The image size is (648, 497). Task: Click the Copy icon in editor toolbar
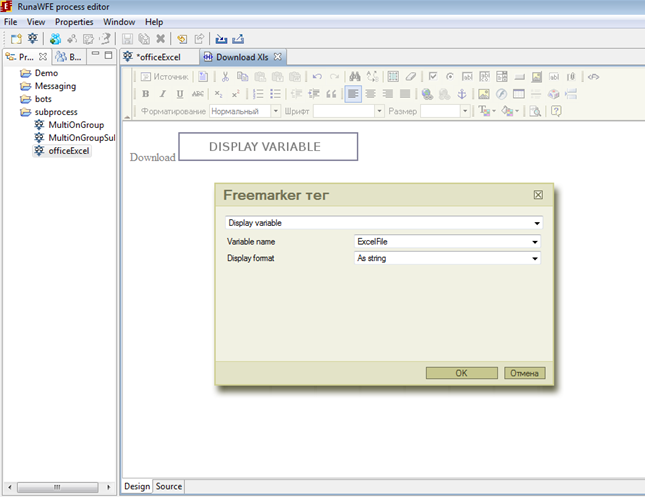tap(242, 77)
